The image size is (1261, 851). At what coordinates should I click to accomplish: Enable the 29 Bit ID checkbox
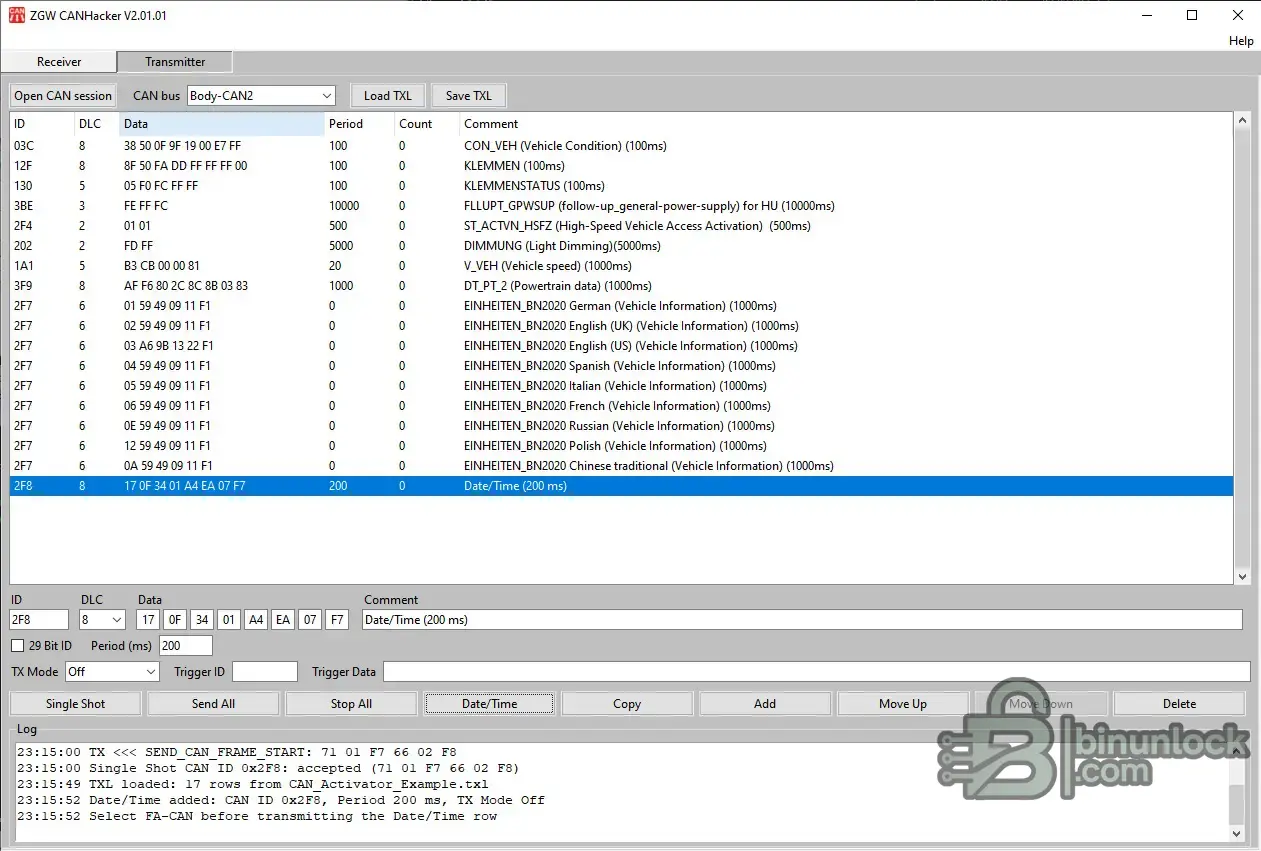pyautogui.click(x=17, y=646)
